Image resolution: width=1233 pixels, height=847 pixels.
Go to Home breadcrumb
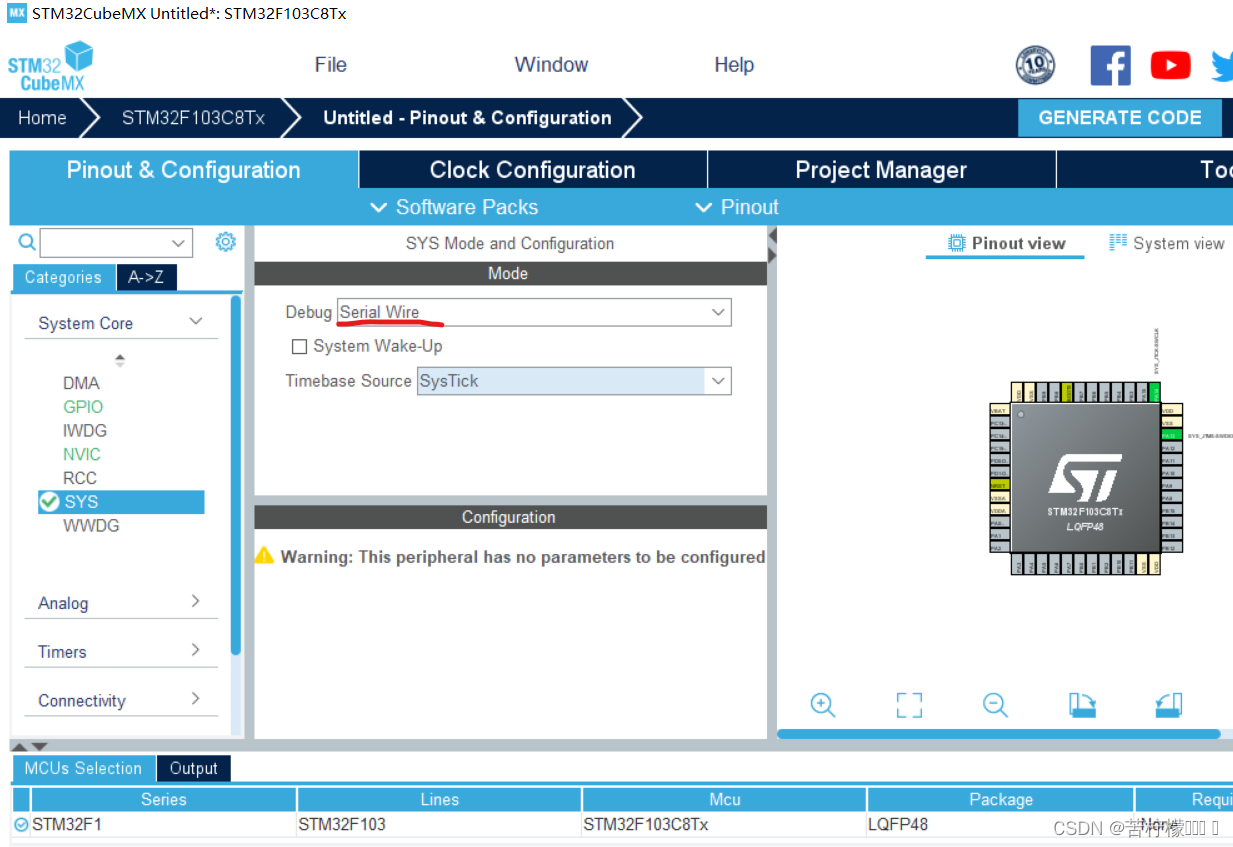coord(42,118)
